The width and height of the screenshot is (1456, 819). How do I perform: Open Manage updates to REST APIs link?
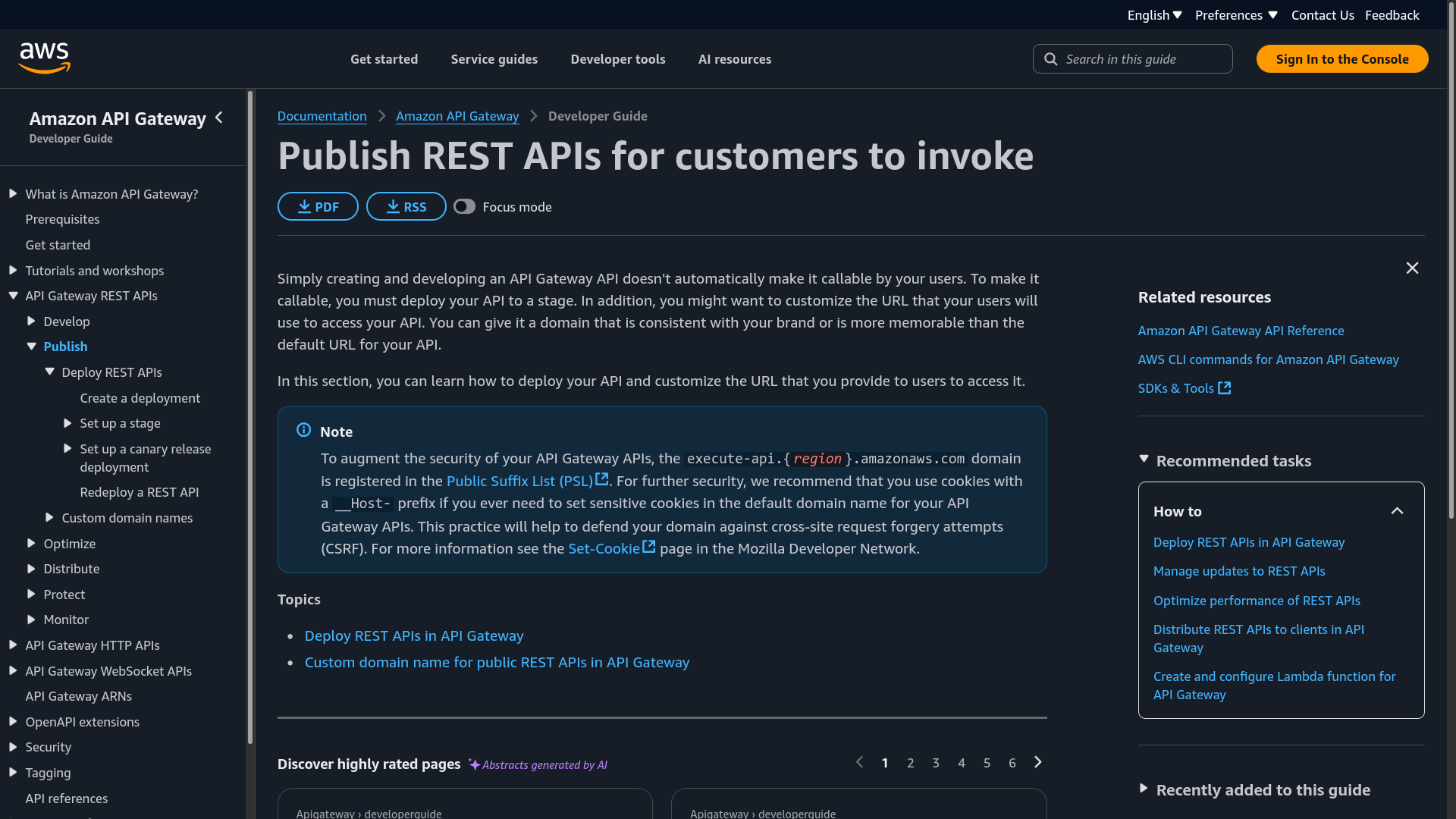(1239, 571)
